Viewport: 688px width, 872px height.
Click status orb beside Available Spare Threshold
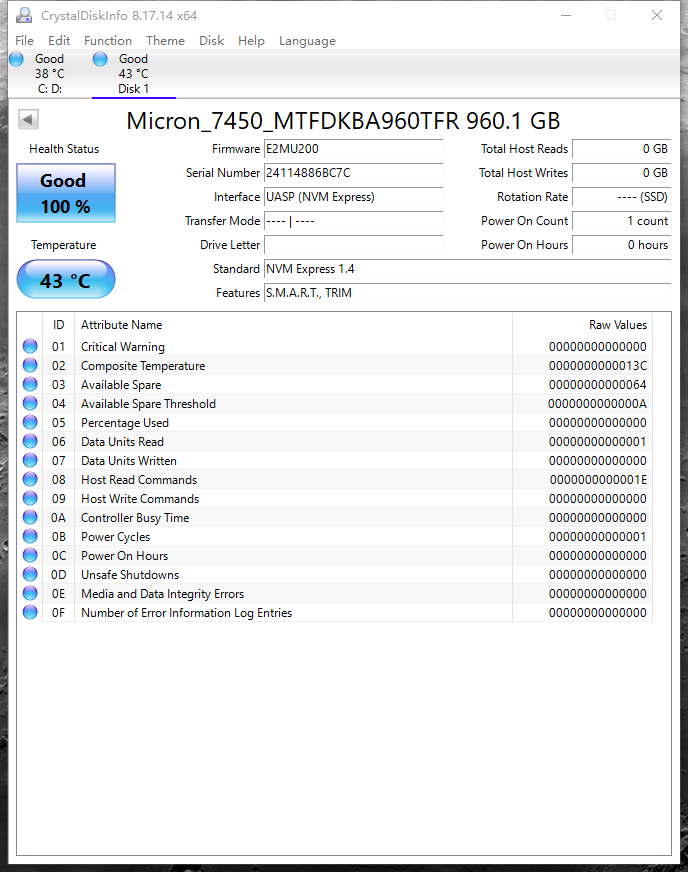[30, 403]
